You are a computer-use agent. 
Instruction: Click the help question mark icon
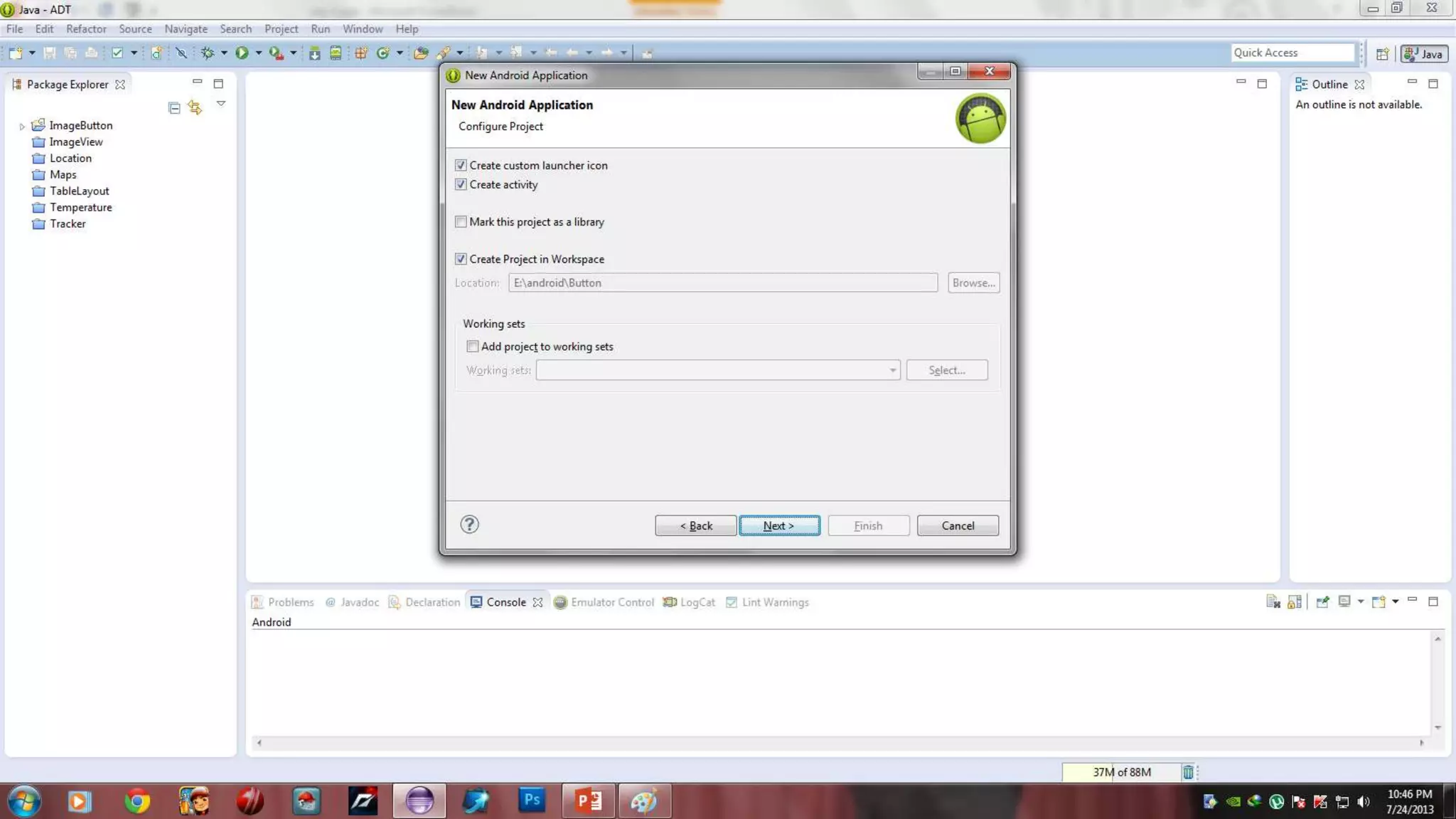[469, 525]
